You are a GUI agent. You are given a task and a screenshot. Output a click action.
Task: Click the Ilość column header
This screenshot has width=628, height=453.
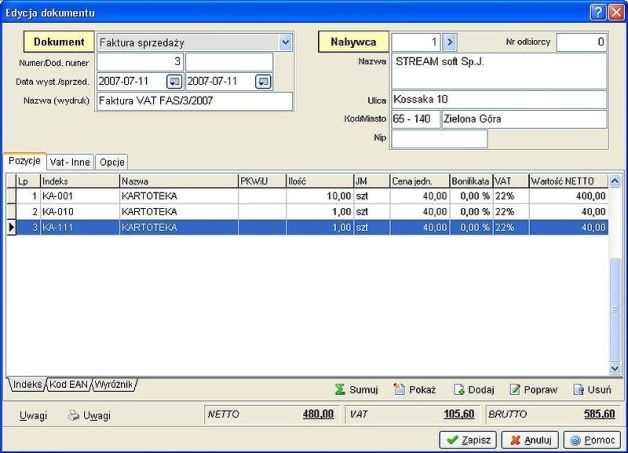tap(320, 181)
